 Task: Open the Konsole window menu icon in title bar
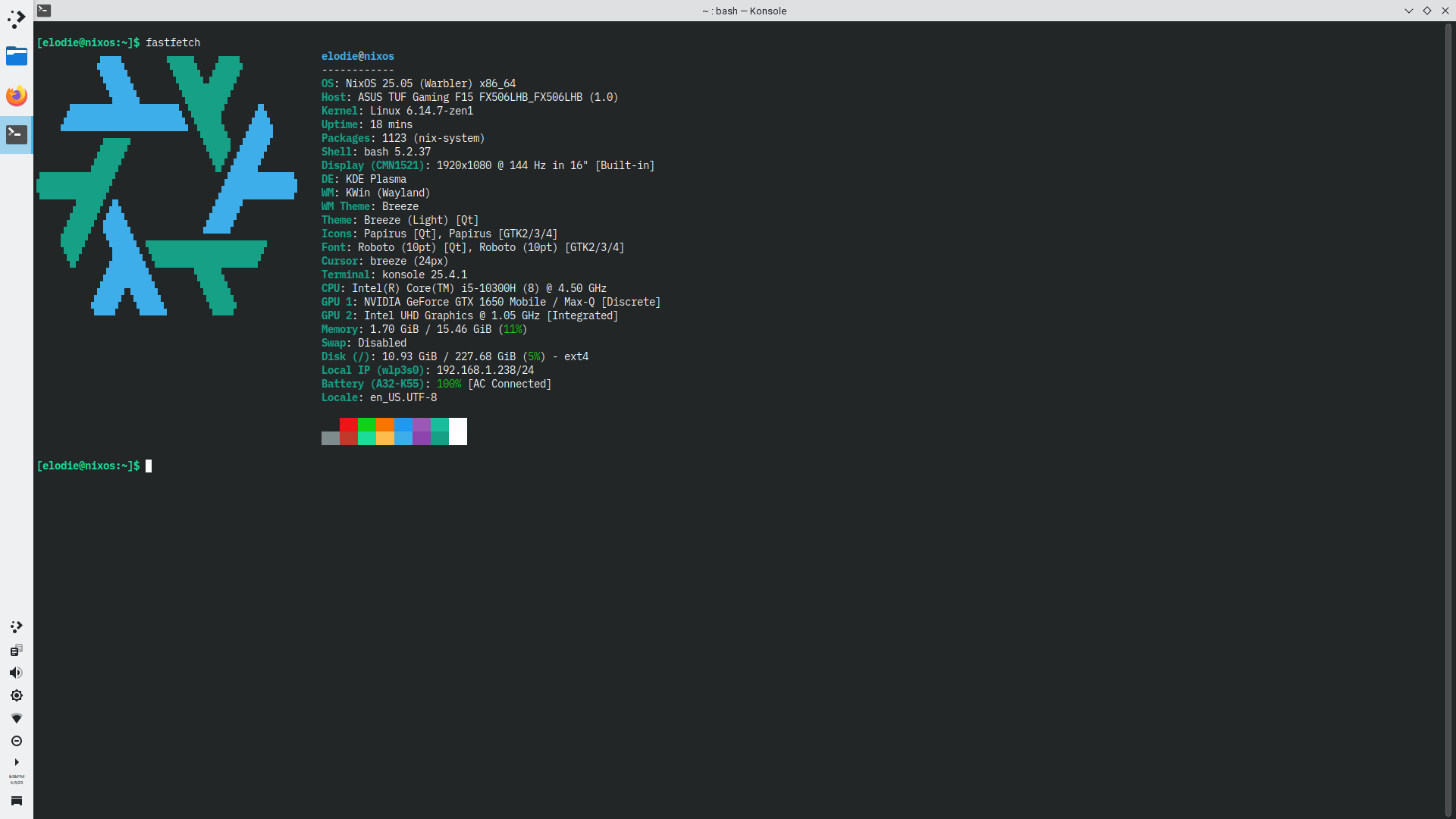[x=44, y=11]
